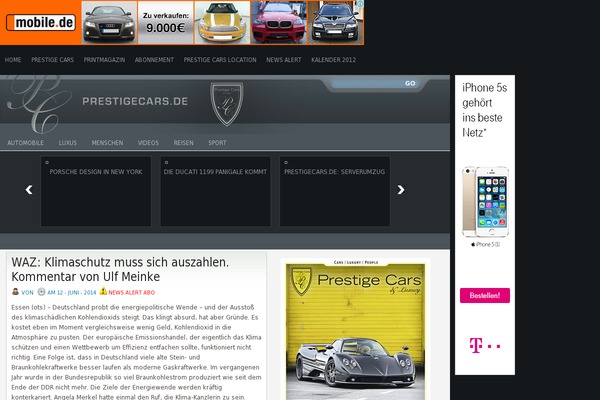
Task: Click the grey Audi in the ad
Action: tap(109, 23)
